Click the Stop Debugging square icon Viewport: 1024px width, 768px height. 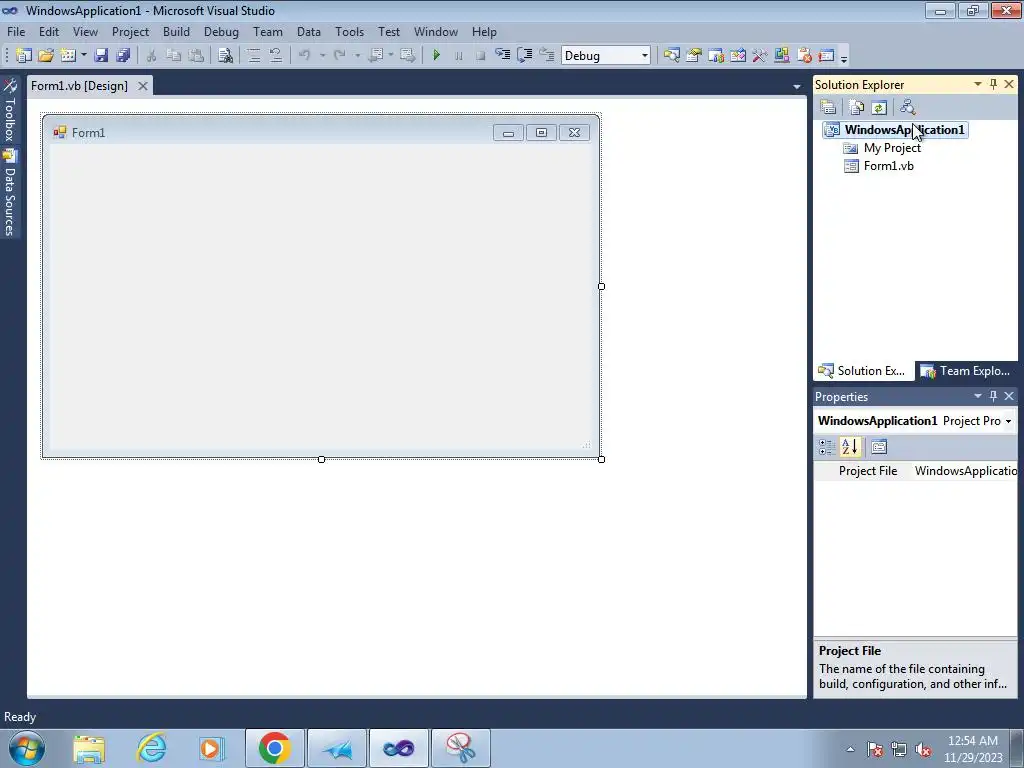tap(481, 56)
